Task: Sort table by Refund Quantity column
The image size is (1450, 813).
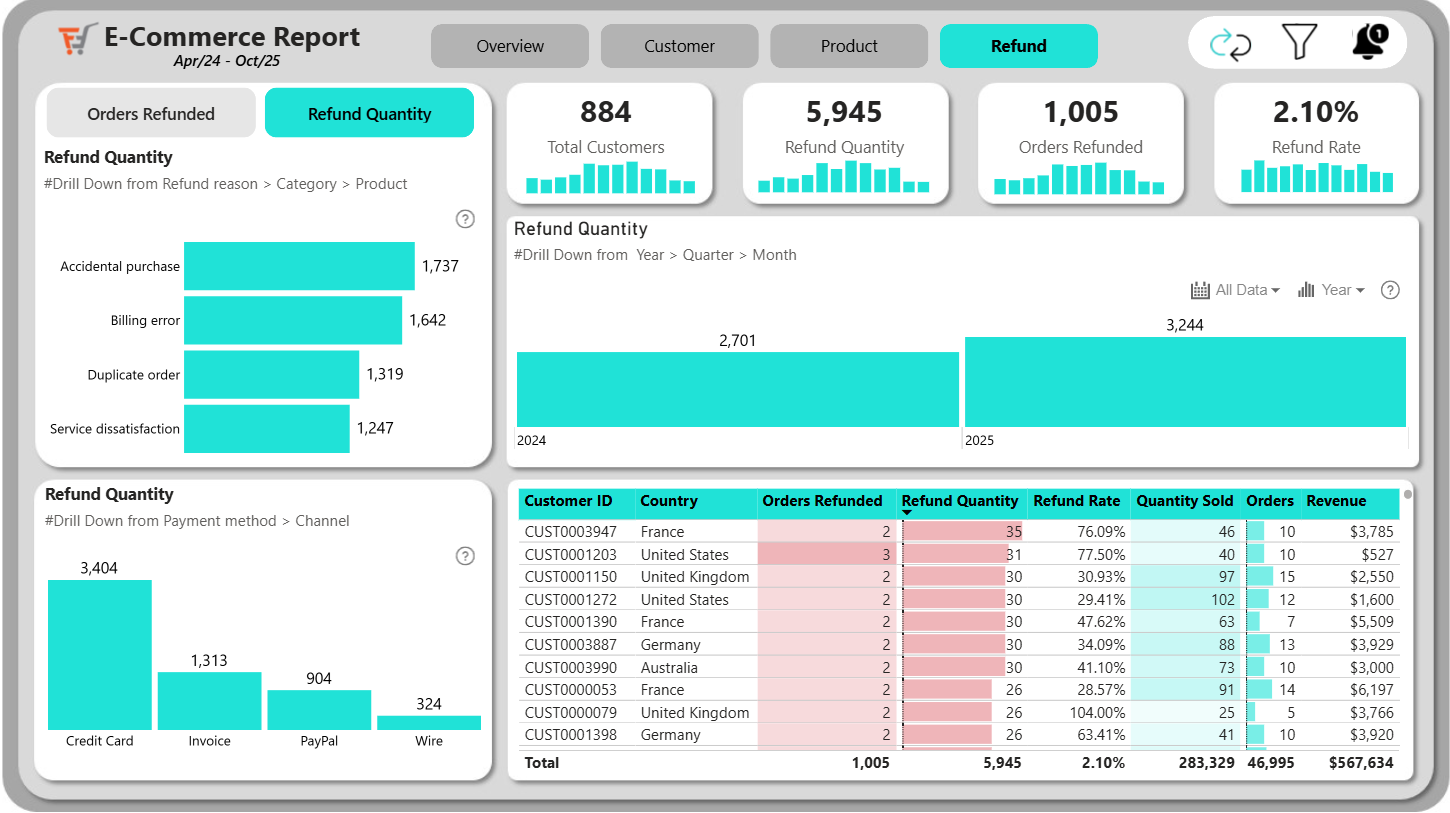Action: (x=962, y=502)
